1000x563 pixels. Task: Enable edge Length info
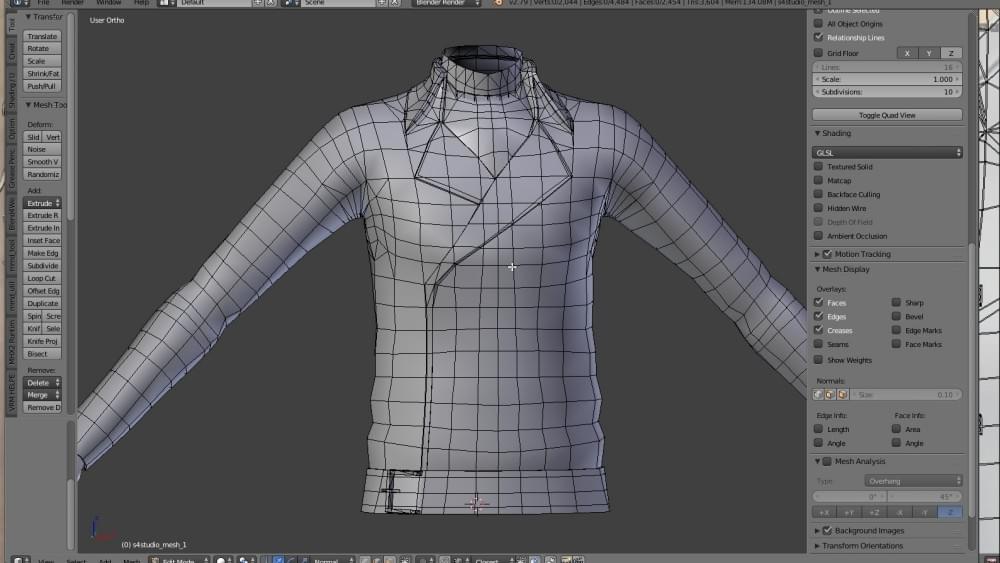818,429
